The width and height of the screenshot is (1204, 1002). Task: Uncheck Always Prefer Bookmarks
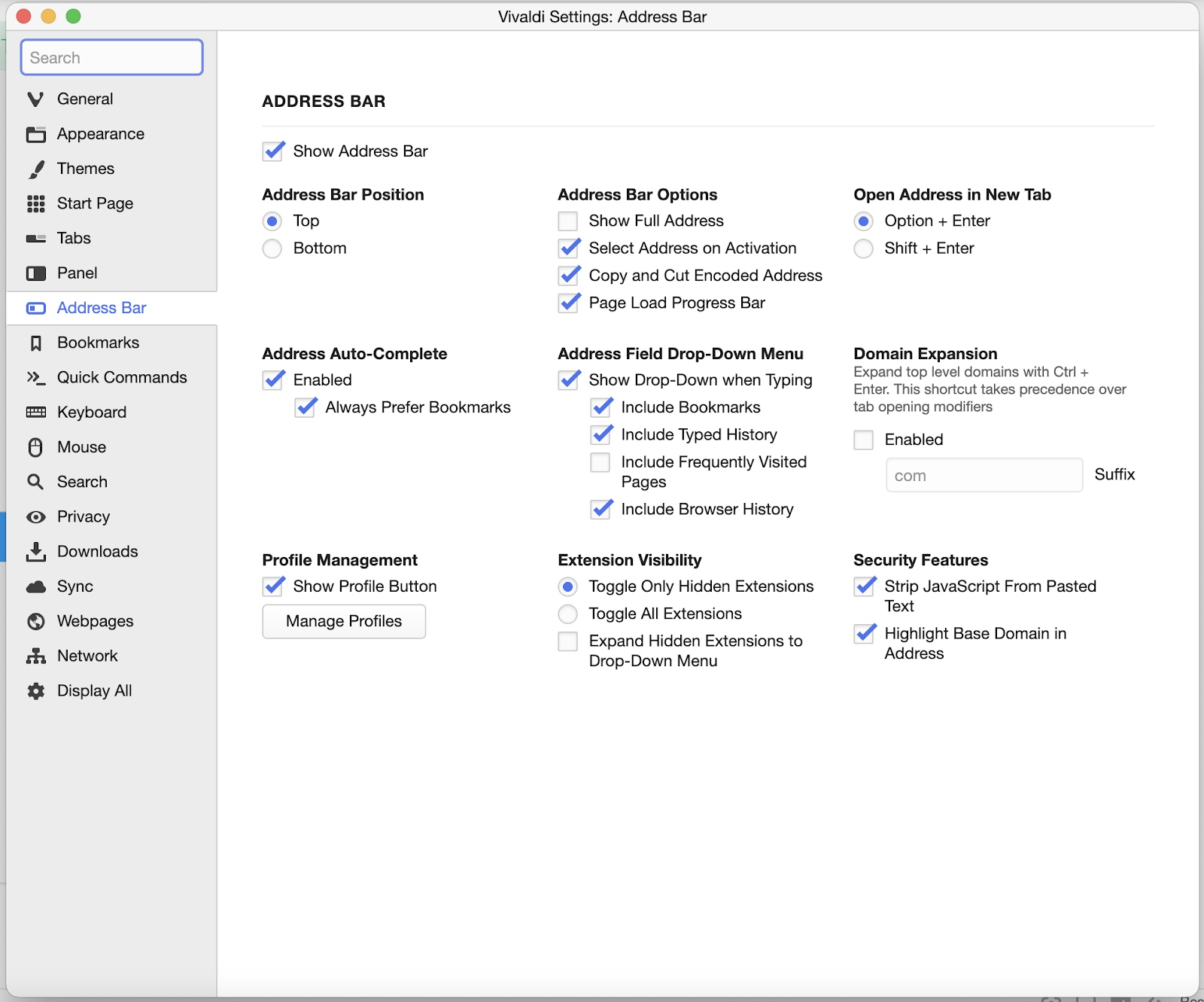click(306, 407)
